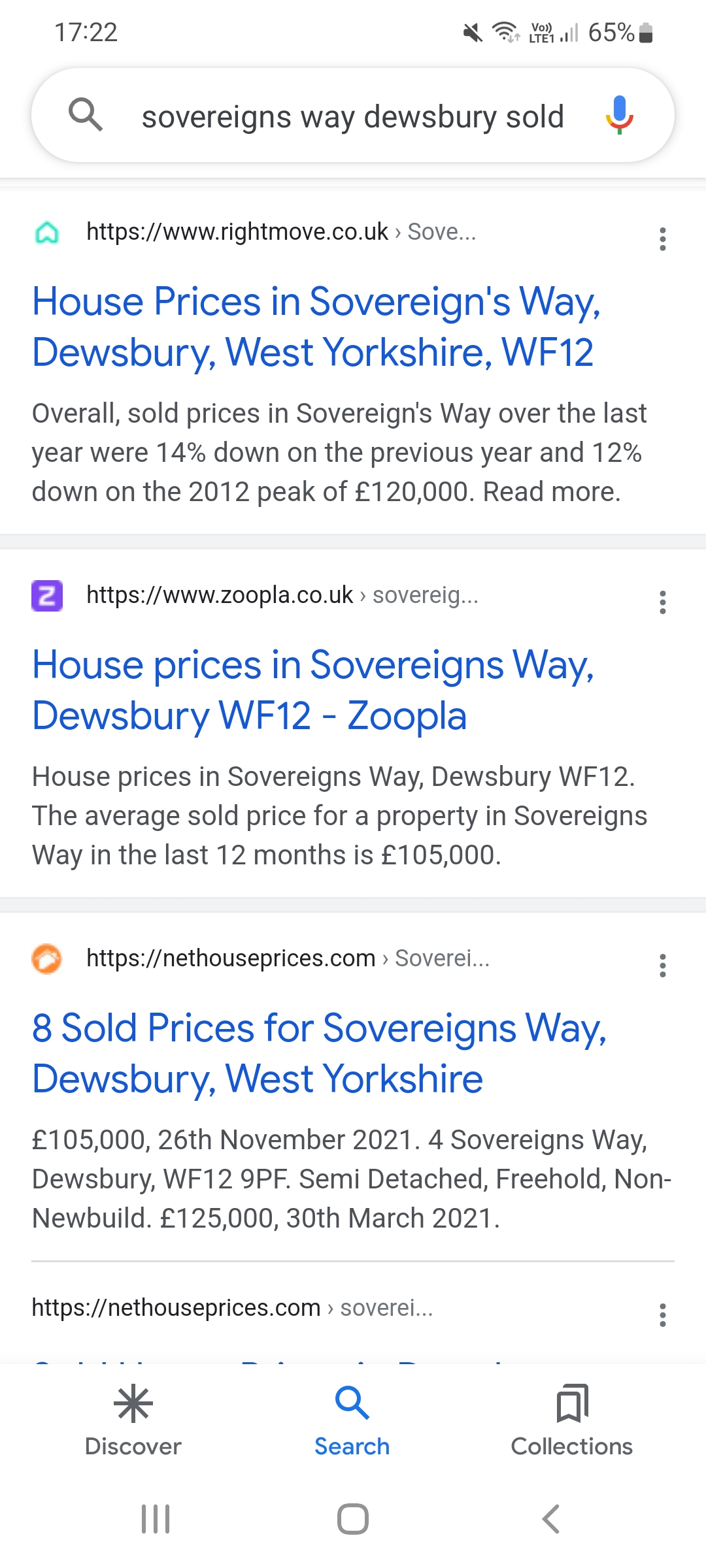This screenshot has height=1568, width=706.
Task: Edit the 'sovereigns way dewsbury sold' query
Action: pyautogui.click(x=352, y=118)
